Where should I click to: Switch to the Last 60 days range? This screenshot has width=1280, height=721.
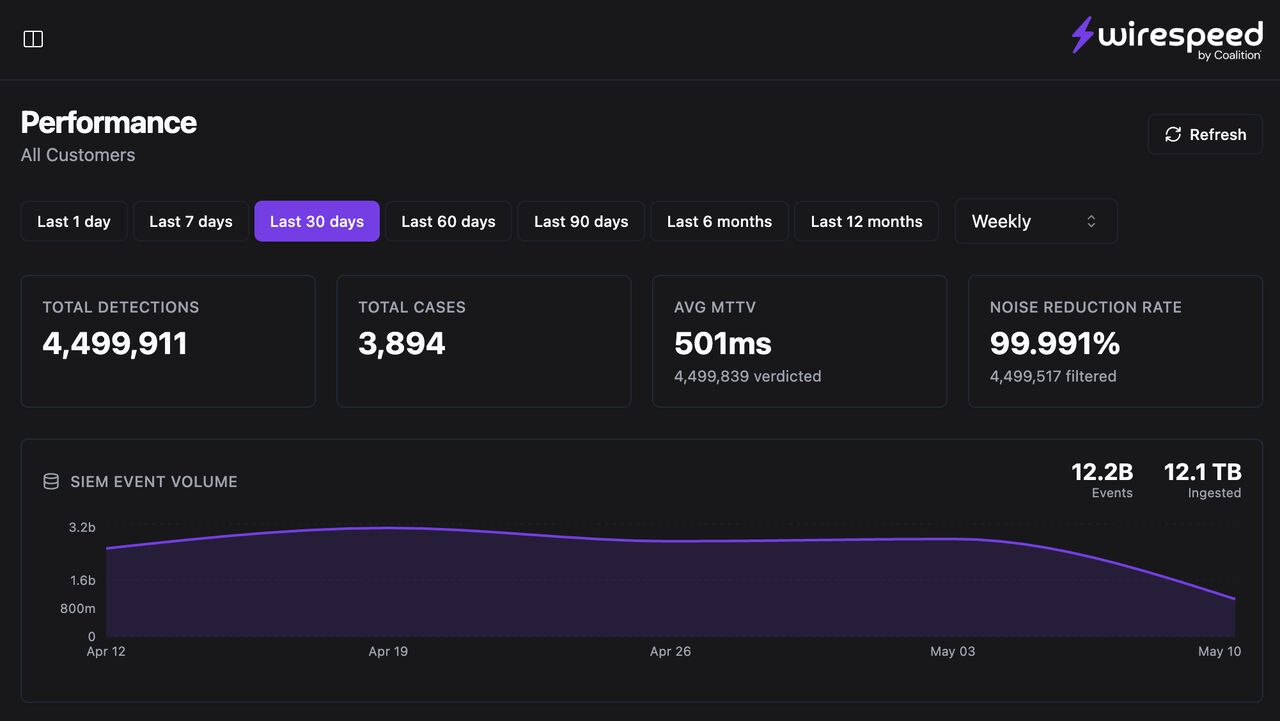448,221
